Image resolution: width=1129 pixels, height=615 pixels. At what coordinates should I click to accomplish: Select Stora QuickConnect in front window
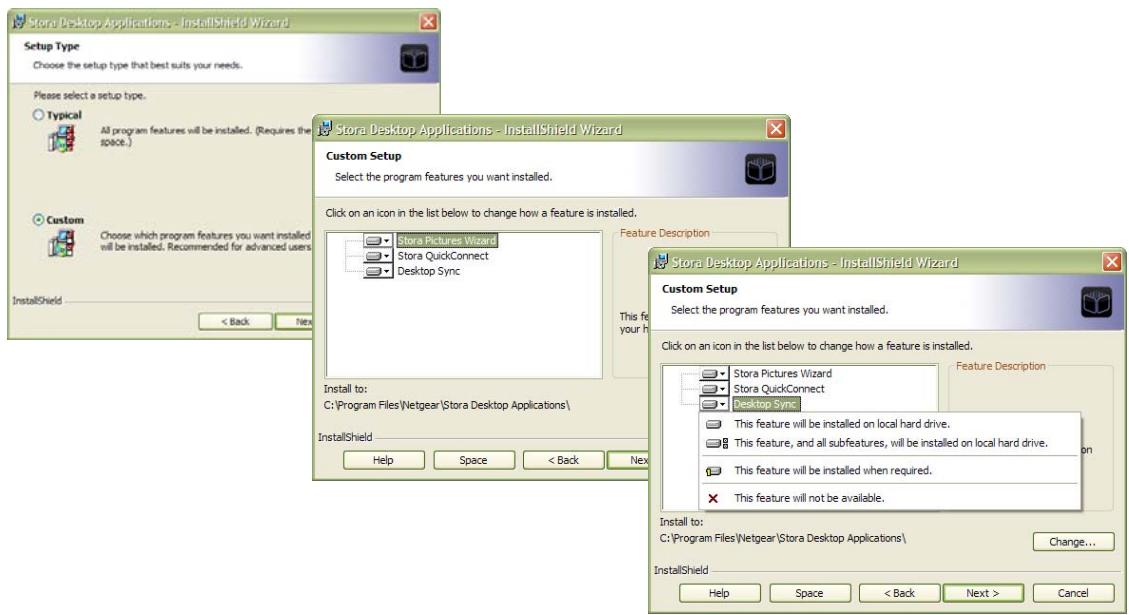click(x=779, y=389)
